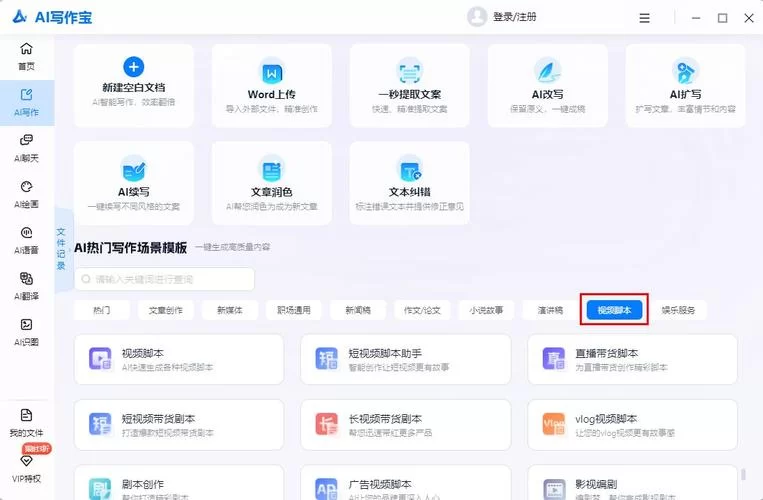
Task: Click the AI改写 feather icon
Action: 547,71
